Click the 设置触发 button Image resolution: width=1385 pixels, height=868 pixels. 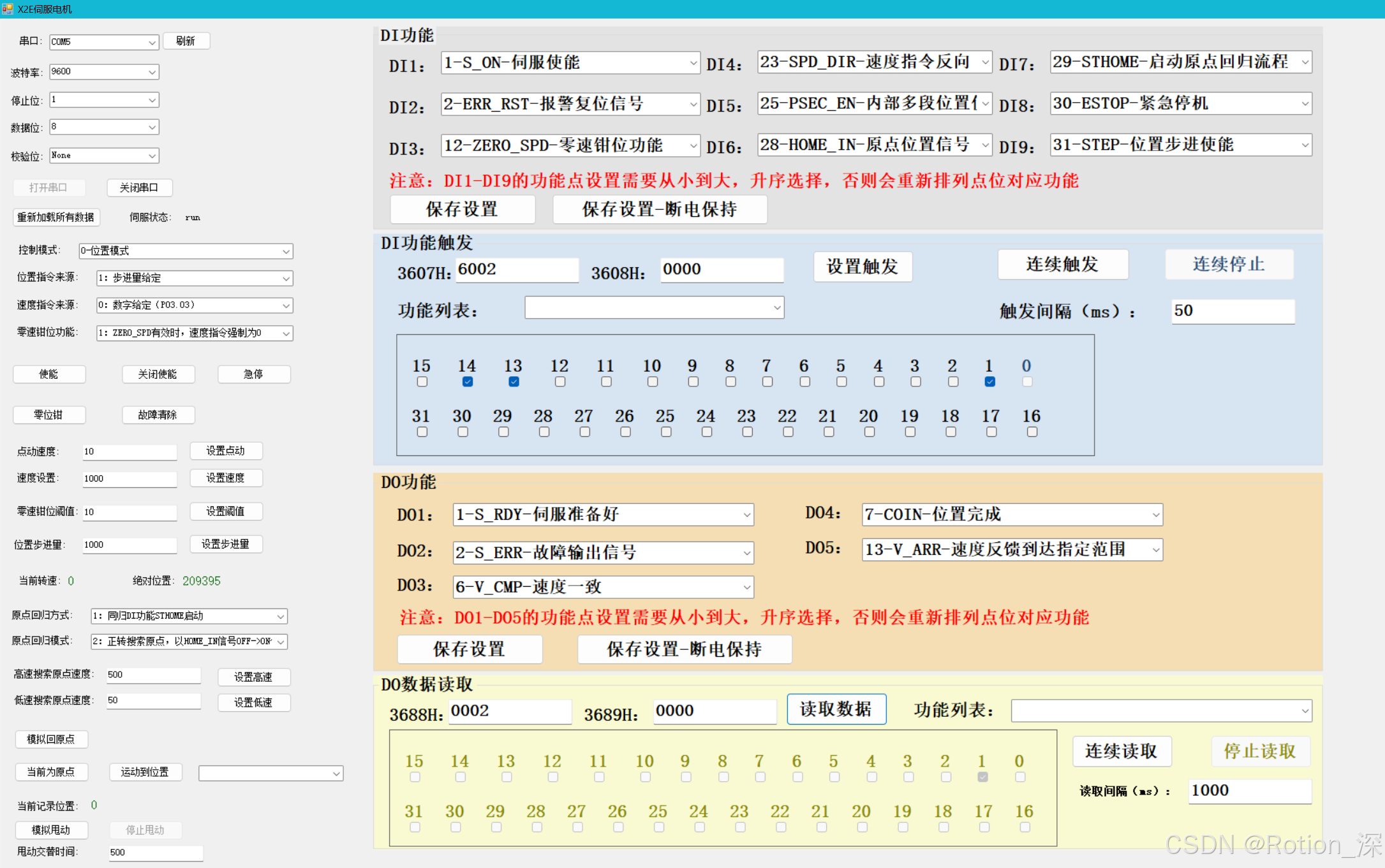pos(863,267)
